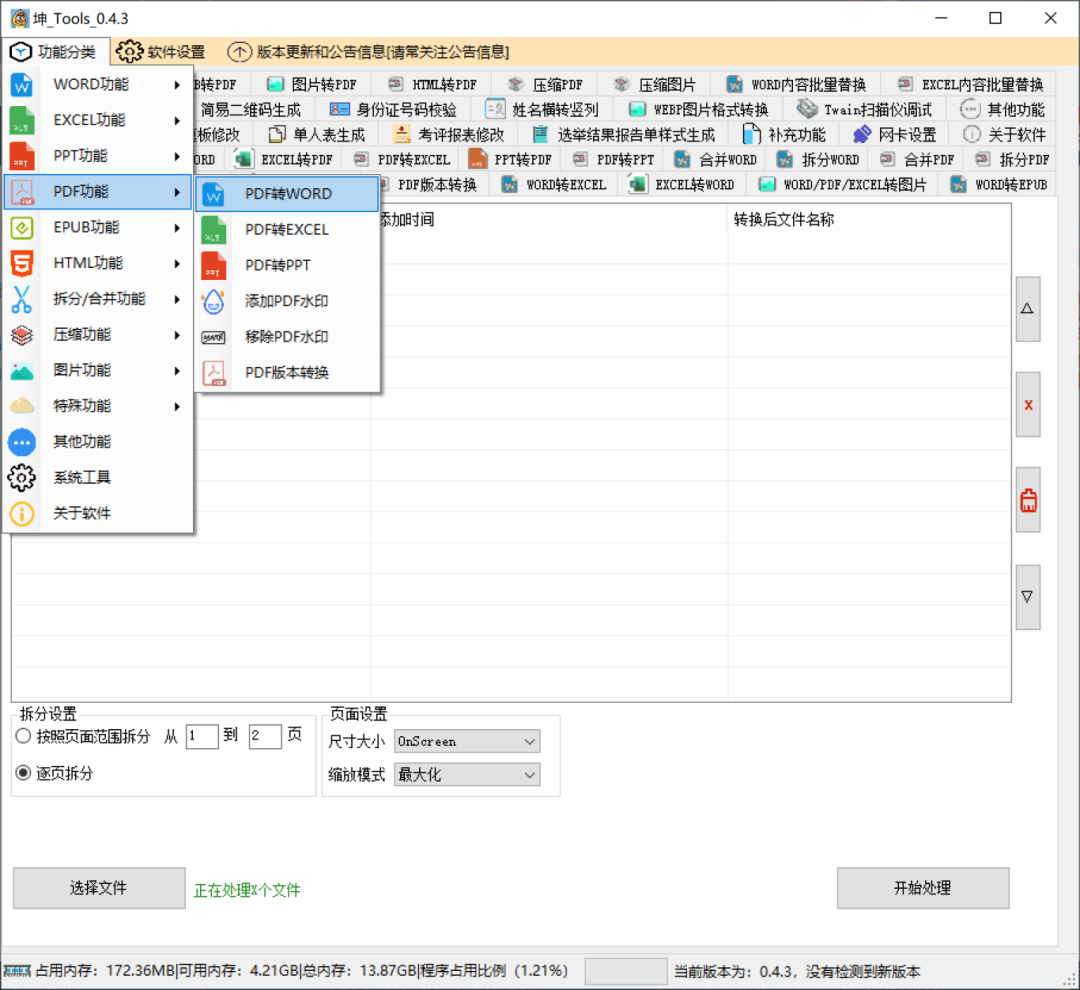The height and width of the screenshot is (990, 1080).
Task: Select 逐页拆分 radio option
Action: (x=23, y=772)
